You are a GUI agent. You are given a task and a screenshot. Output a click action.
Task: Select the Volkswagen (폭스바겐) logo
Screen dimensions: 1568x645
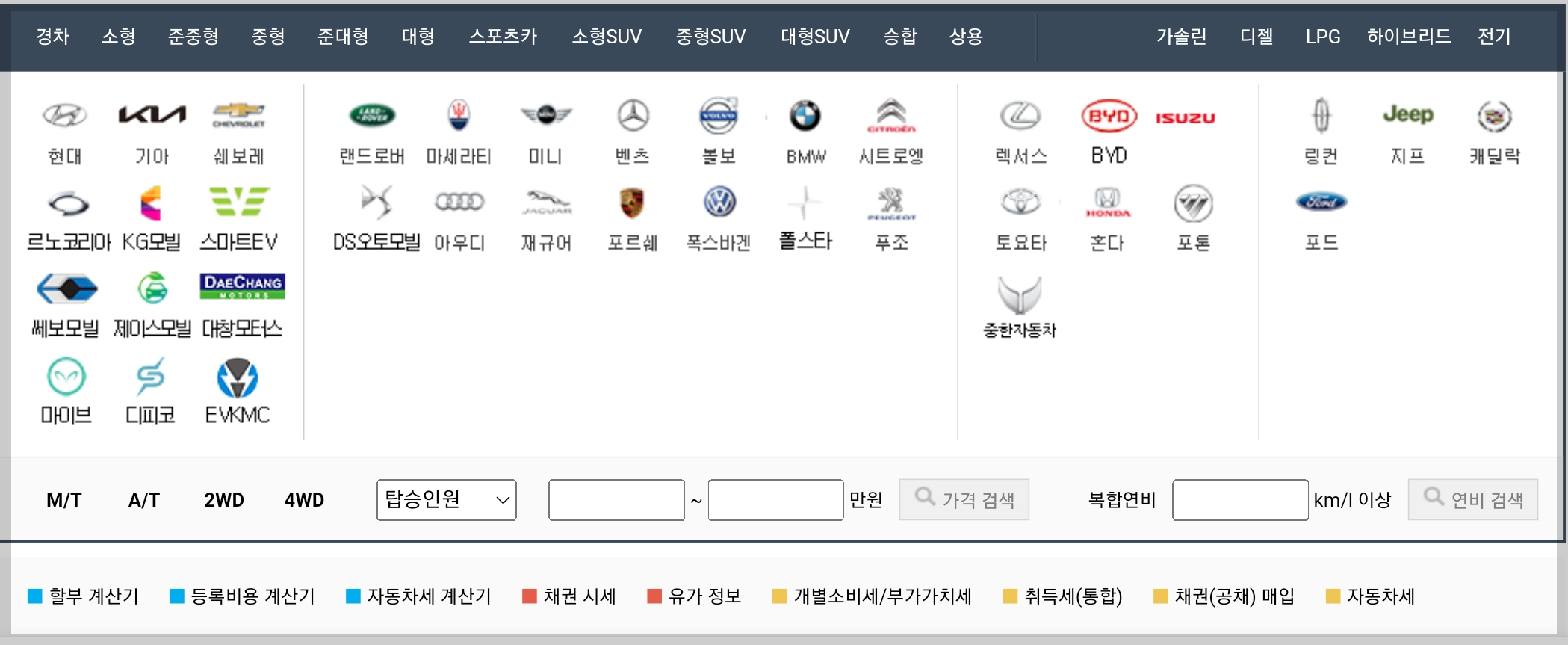(719, 202)
